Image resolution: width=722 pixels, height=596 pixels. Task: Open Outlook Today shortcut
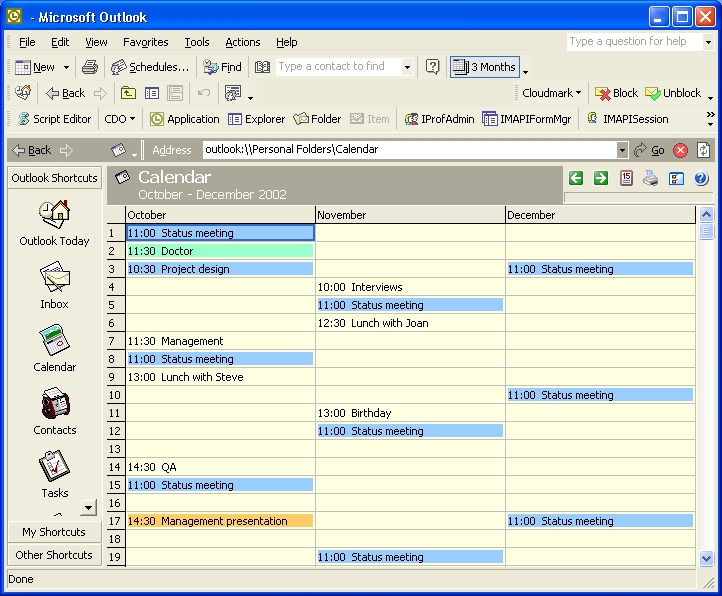(54, 224)
